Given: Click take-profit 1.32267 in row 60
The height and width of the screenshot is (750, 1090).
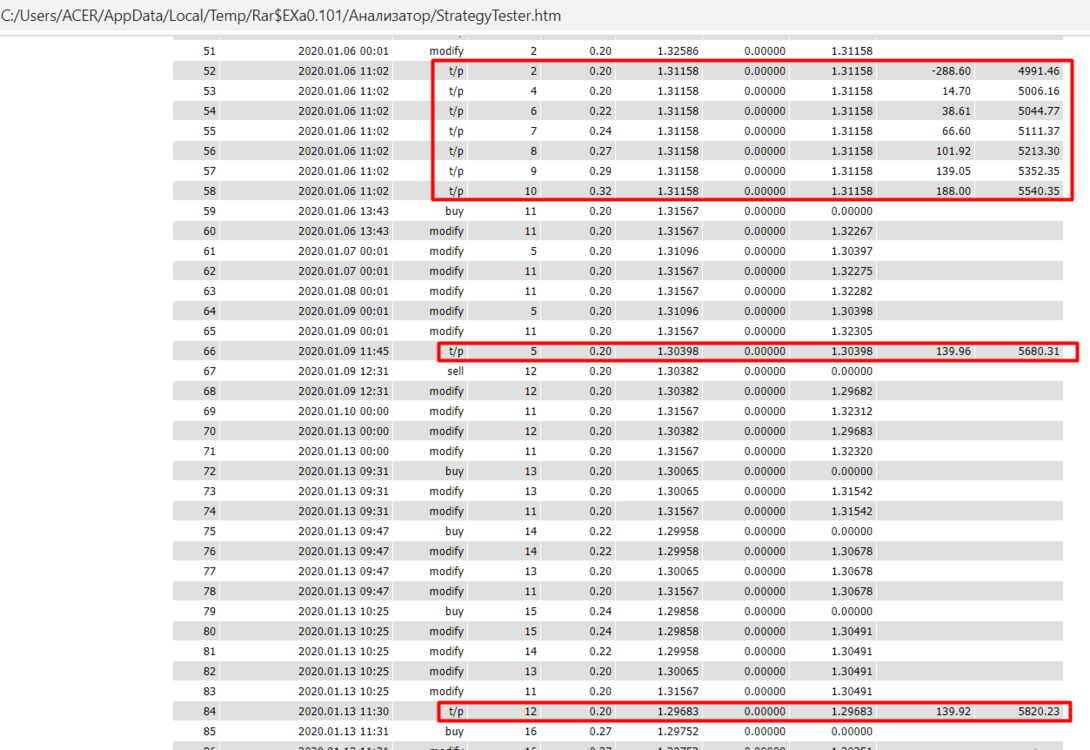Looking at the screenshot, I should point(852,231).
